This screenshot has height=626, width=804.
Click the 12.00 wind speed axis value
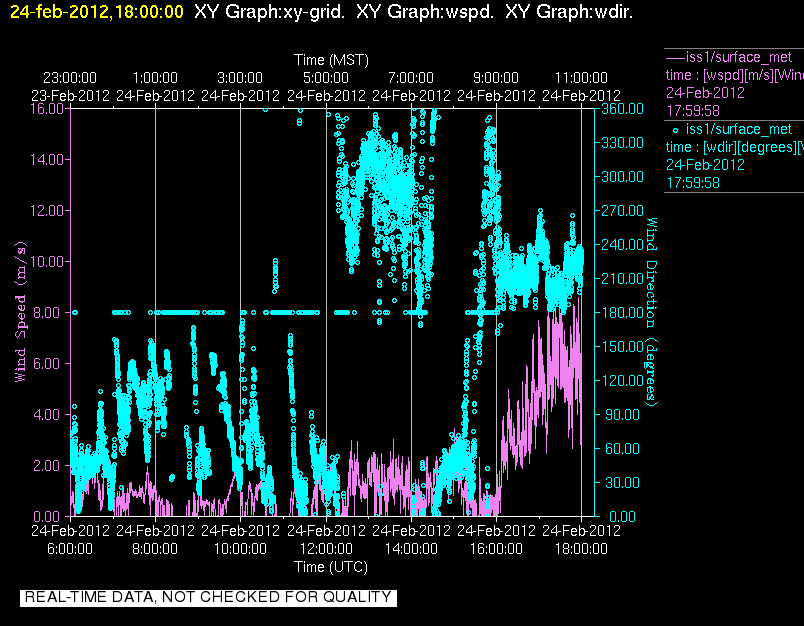click(47, 211)
